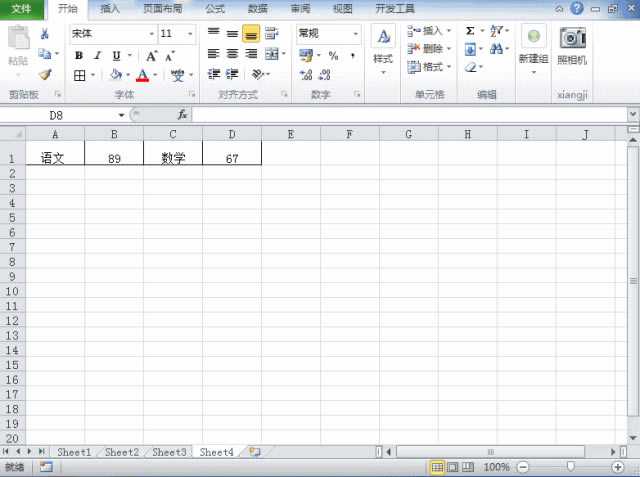Click 照相机 camera button
Image resolution: width=640 pixels, height=477 pixels.
[x=572, y=46]
